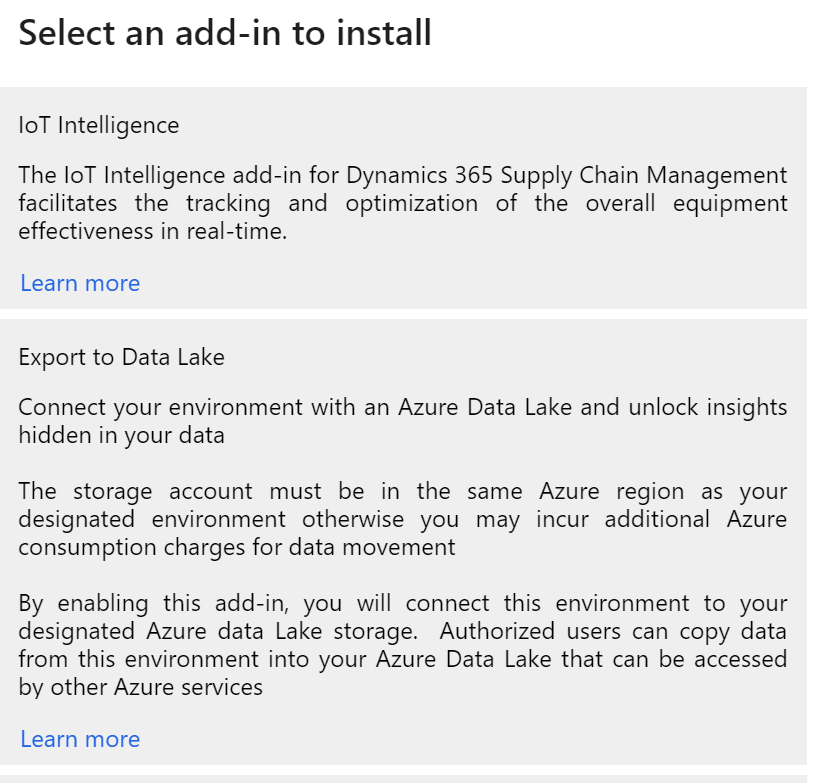Image resolution: width=819 pixels, height=783 pixels.
Task: Click the 'Authorized users can copy data' sentence
Action: point(613,631)
